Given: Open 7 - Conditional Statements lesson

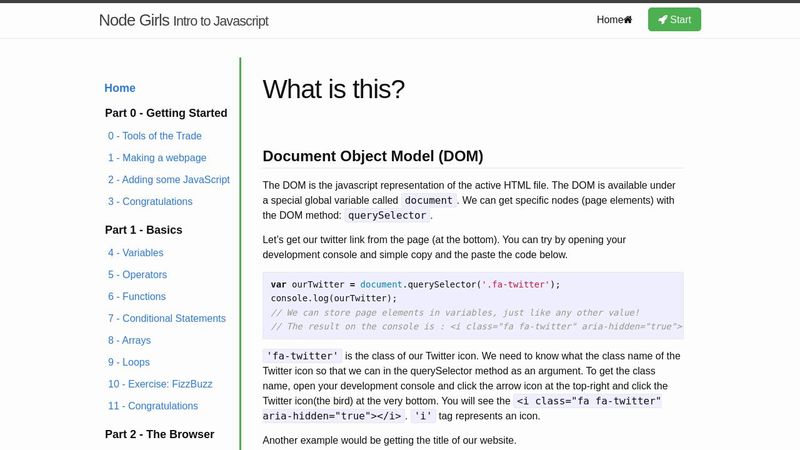Looking at the screenshot, I should click(167, 319).
